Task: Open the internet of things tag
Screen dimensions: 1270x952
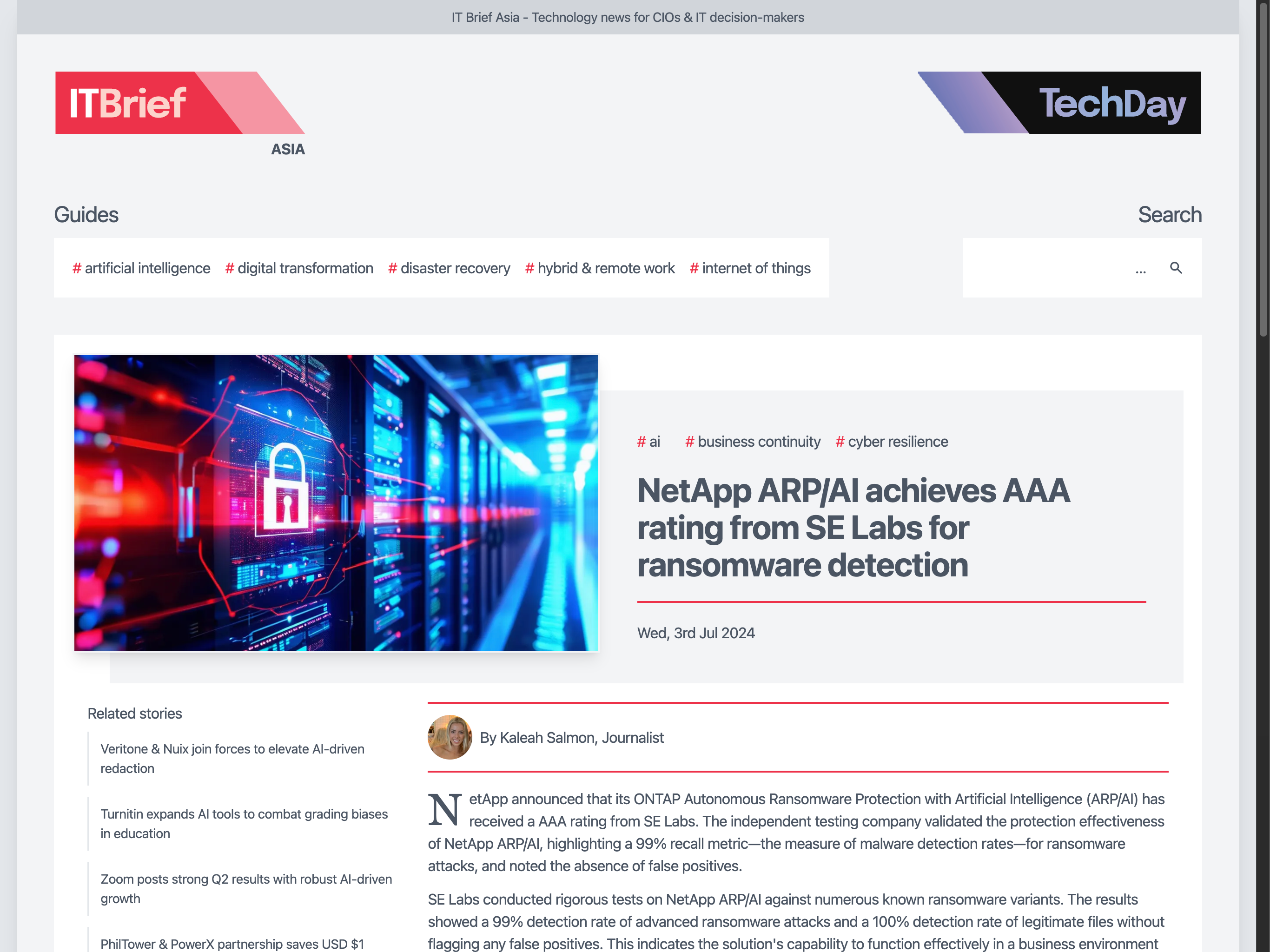Action: point(750,268)
